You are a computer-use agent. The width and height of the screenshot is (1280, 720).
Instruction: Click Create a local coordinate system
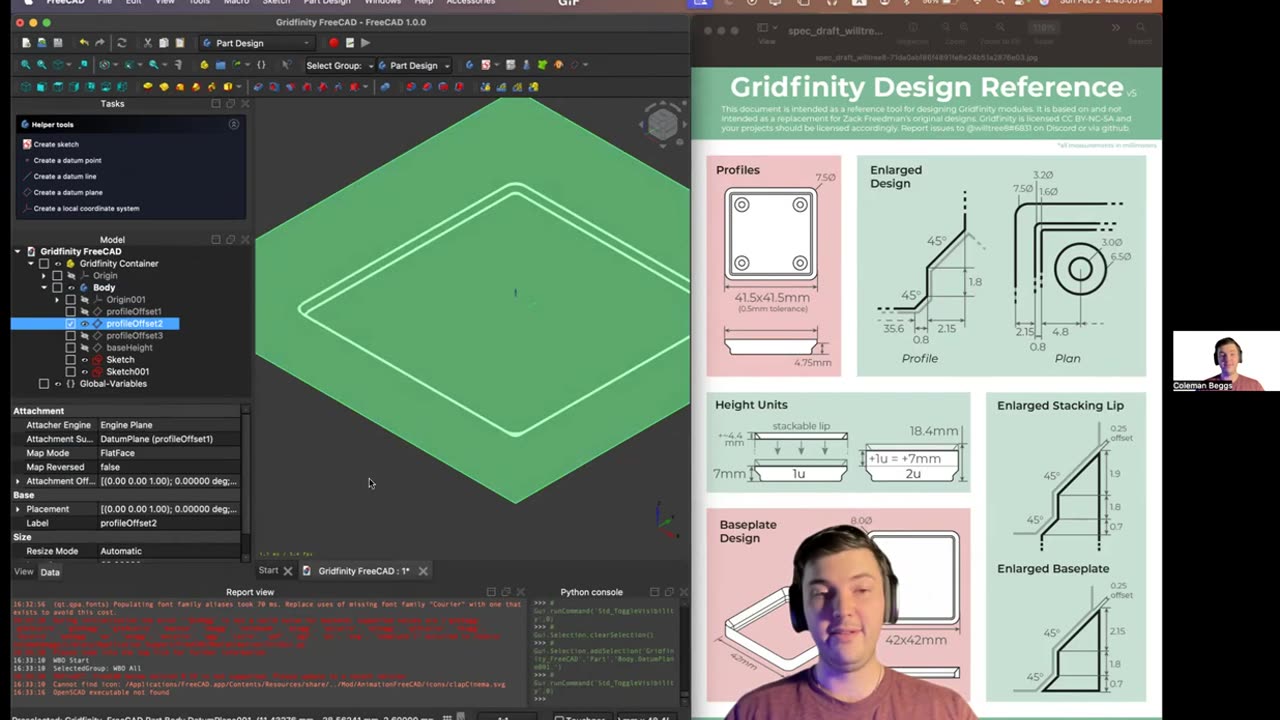click(x=86, y=208)
